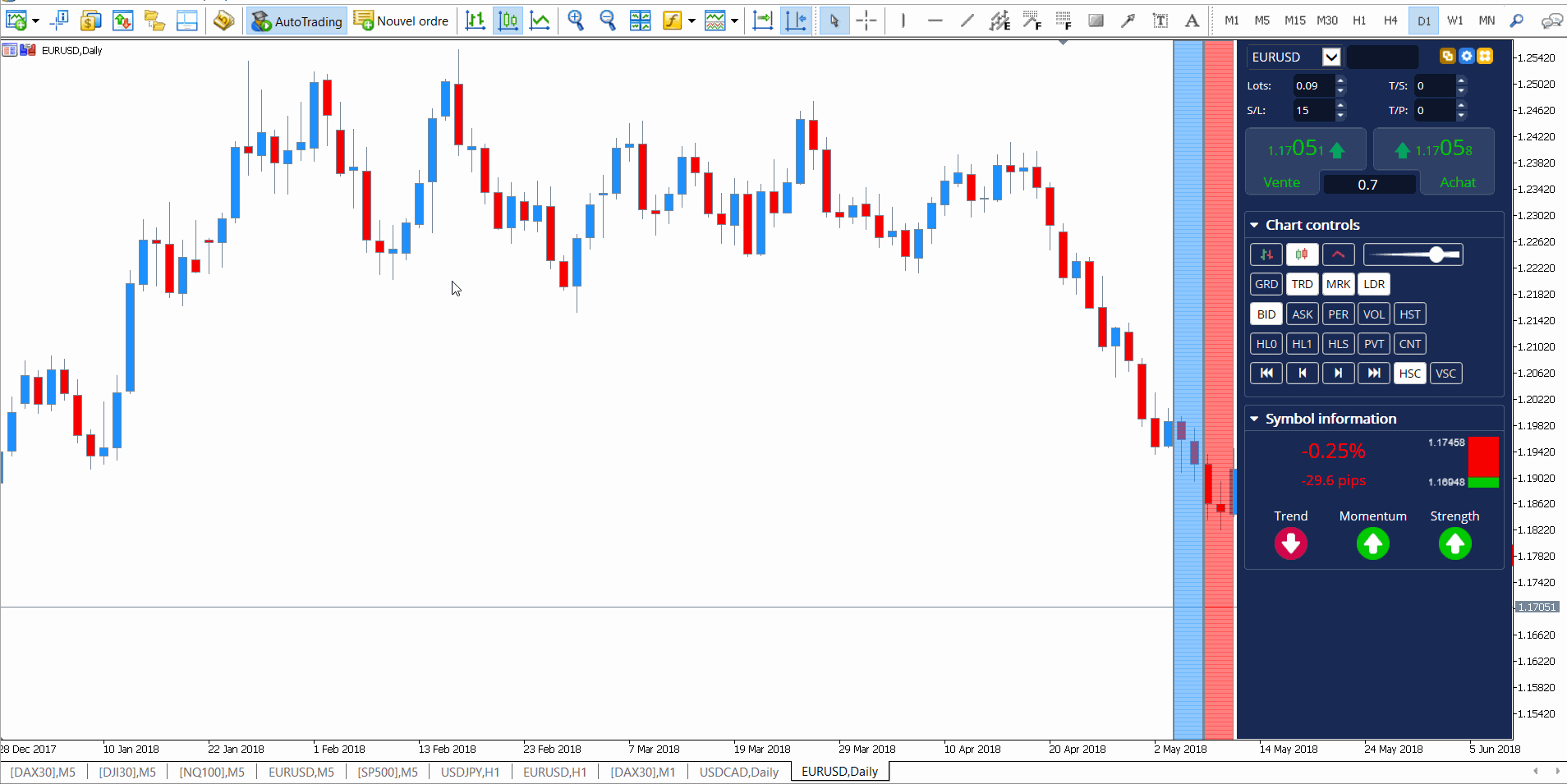The image size is (1567, 784).
Task: Open the New Chart toolbar icon
Action: [16, 21]
